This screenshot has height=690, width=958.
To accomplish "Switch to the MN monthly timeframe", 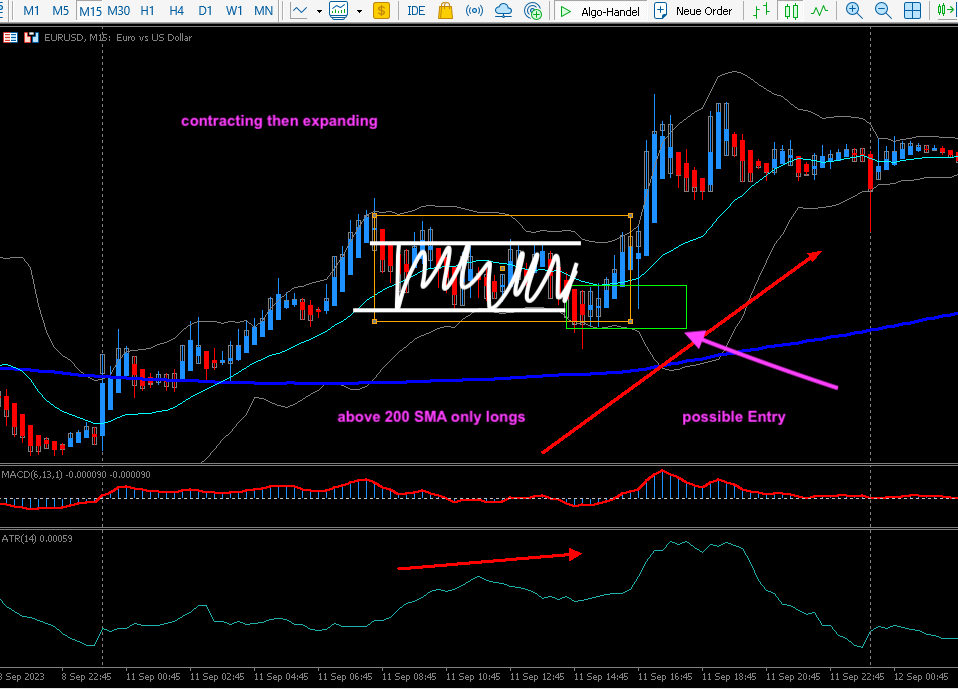I will (263, 10).
